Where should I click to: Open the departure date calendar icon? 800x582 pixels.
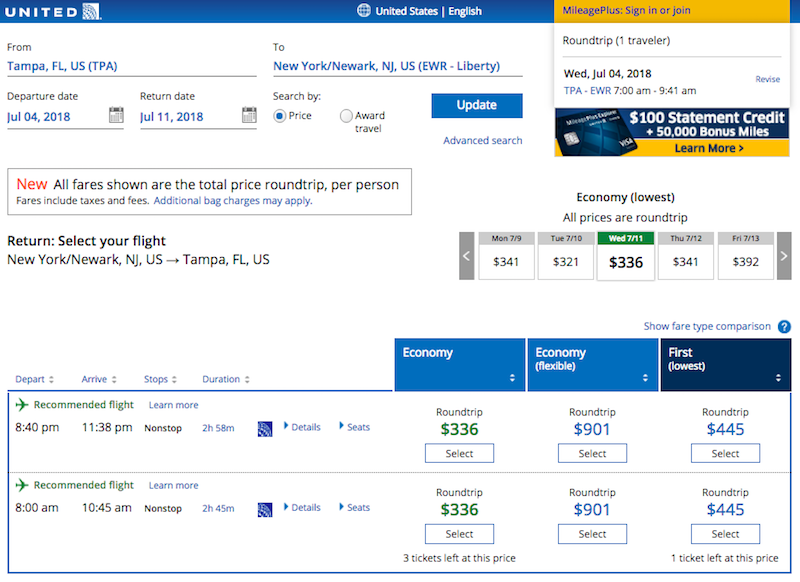pos(116,115)
